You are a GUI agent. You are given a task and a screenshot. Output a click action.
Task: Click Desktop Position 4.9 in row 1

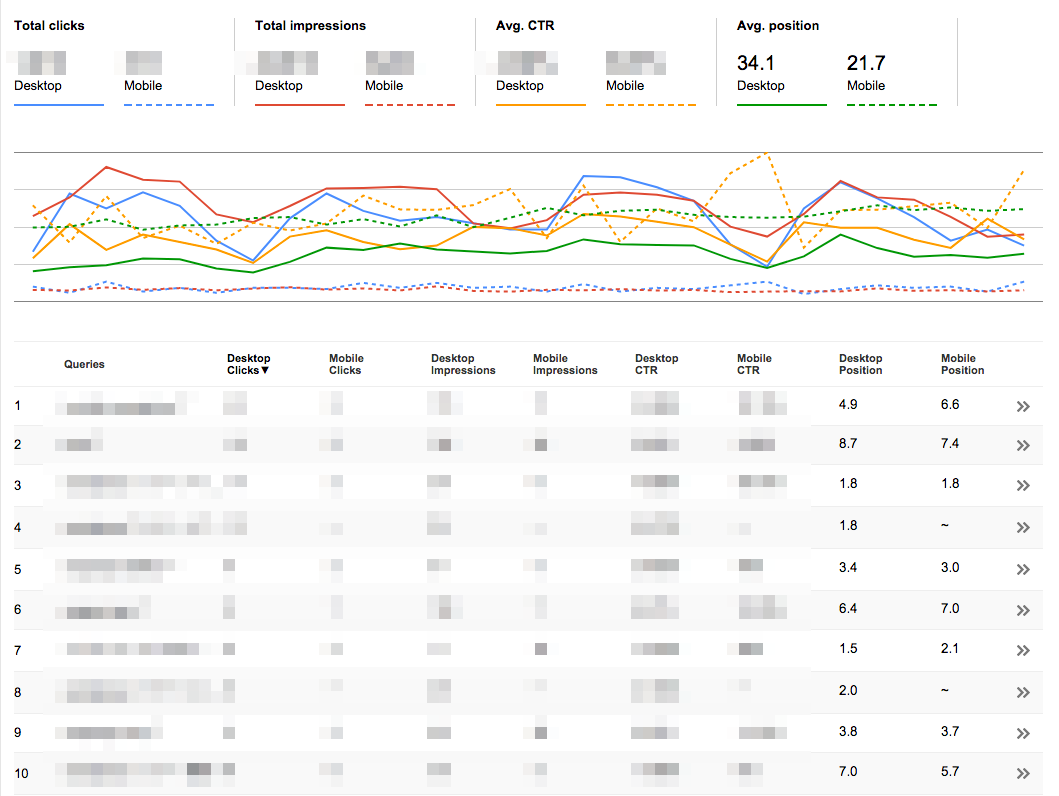pos(848,404)
